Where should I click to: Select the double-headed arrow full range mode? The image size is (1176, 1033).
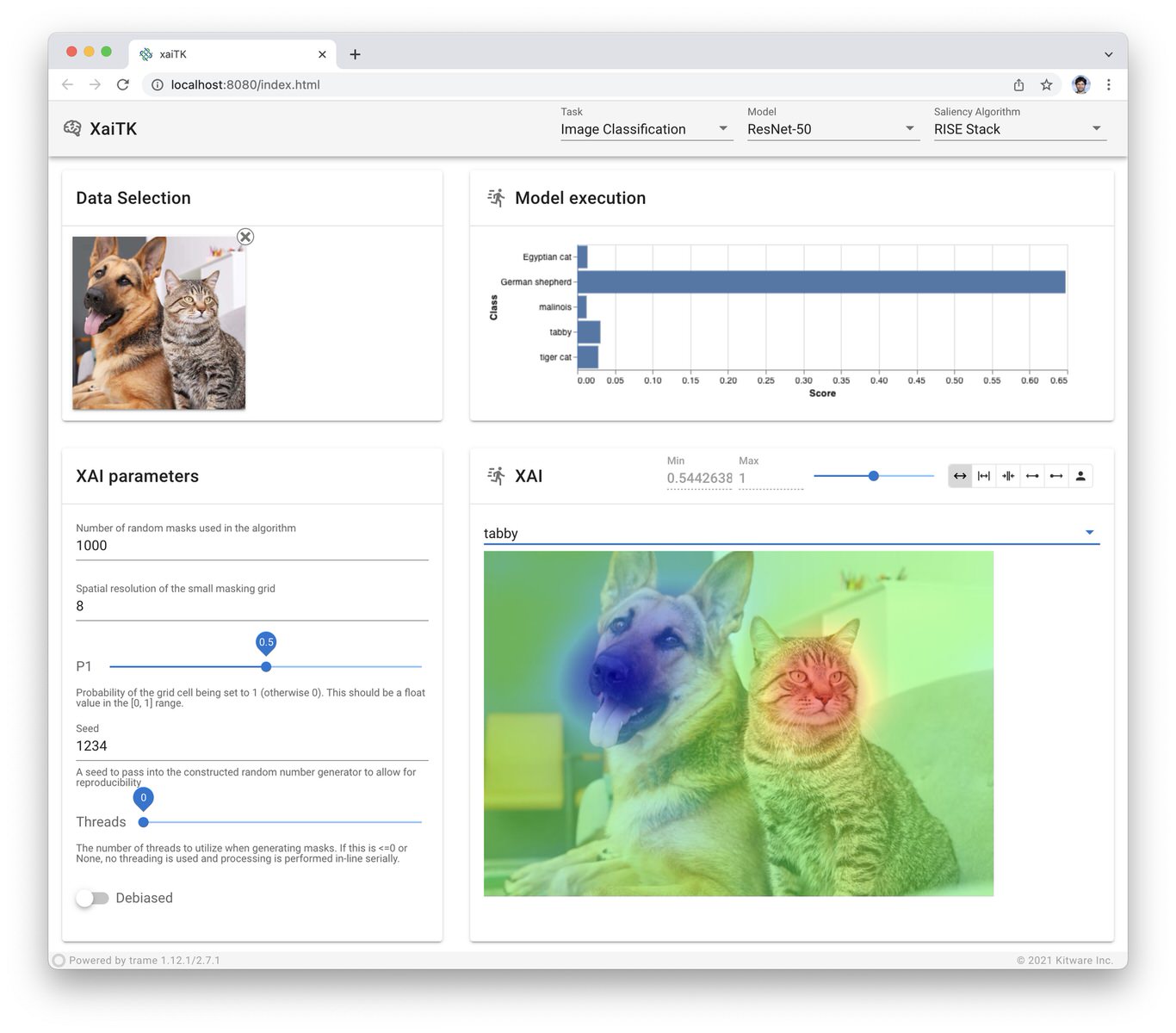960,476
